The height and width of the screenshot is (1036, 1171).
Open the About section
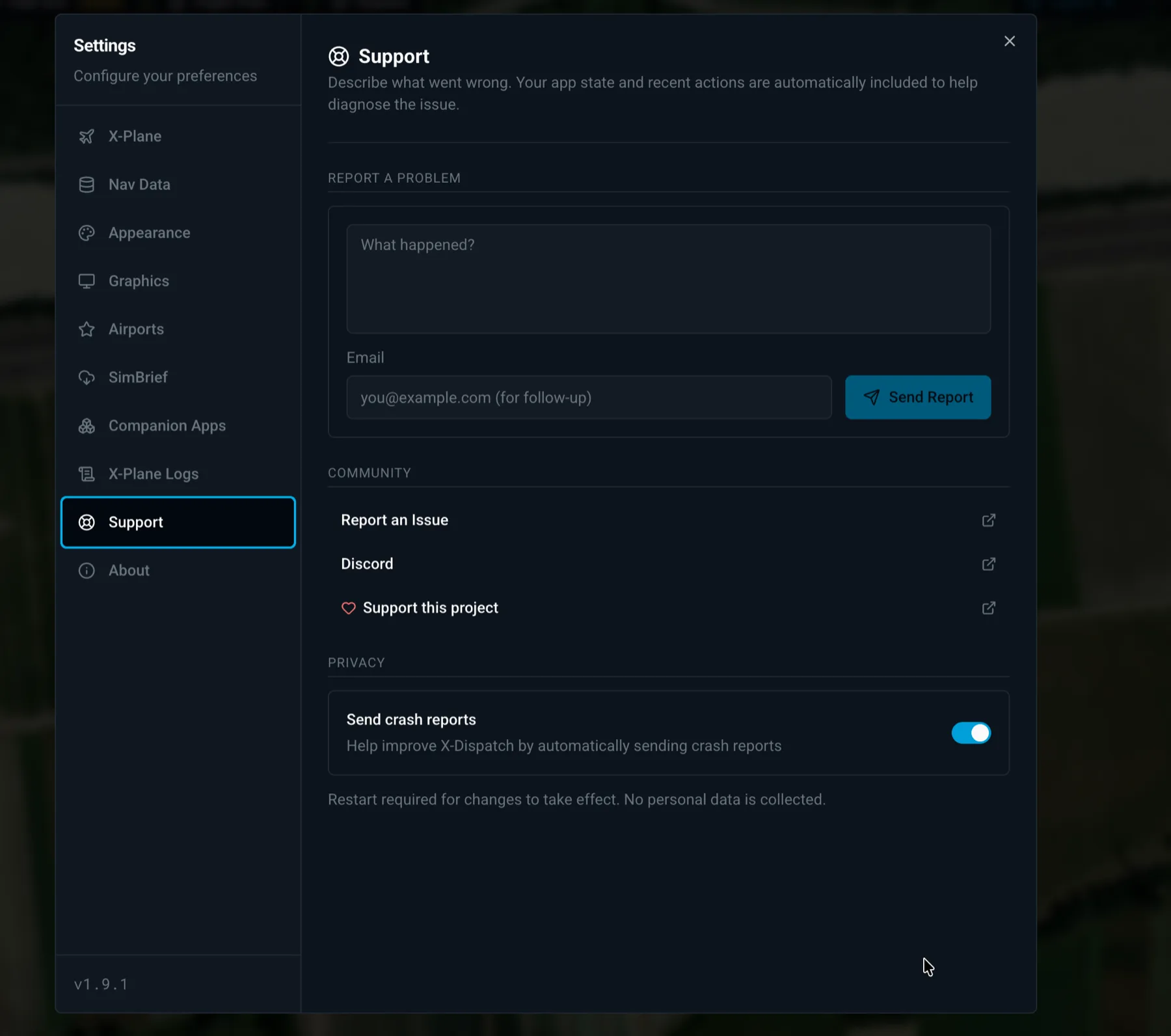pos(178,571)
